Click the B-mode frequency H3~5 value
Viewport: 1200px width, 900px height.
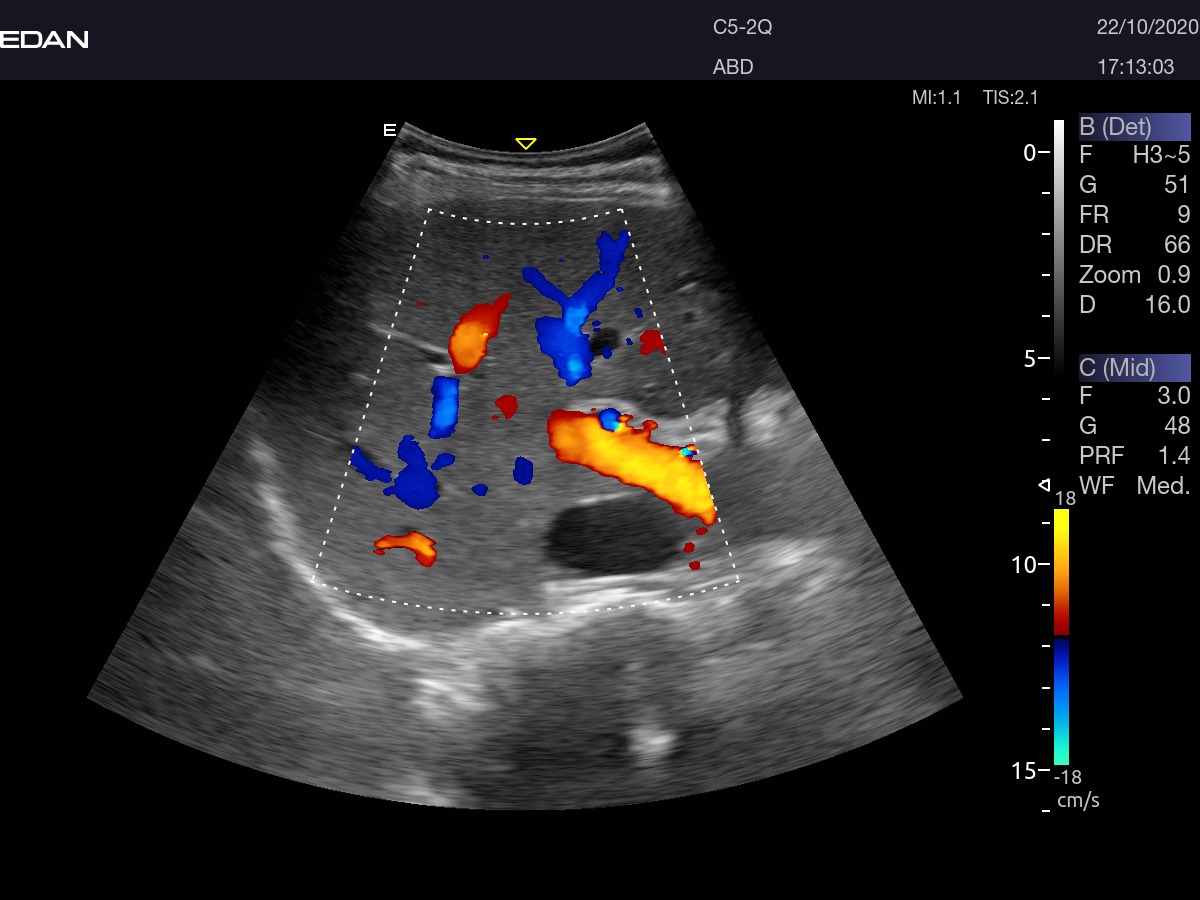[x=1160, y=155]
